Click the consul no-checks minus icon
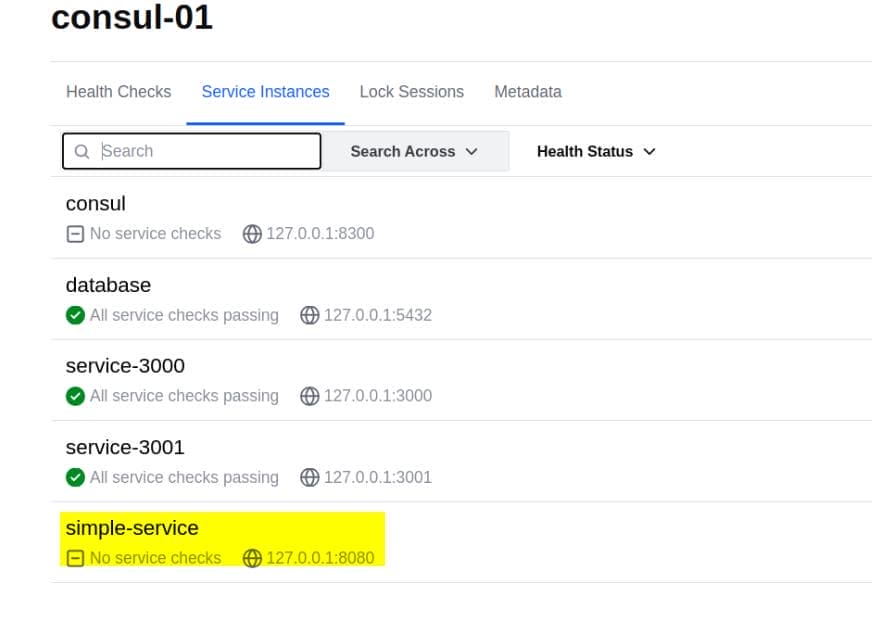Screen dimensions: 872x621 (x=75, y=234)
